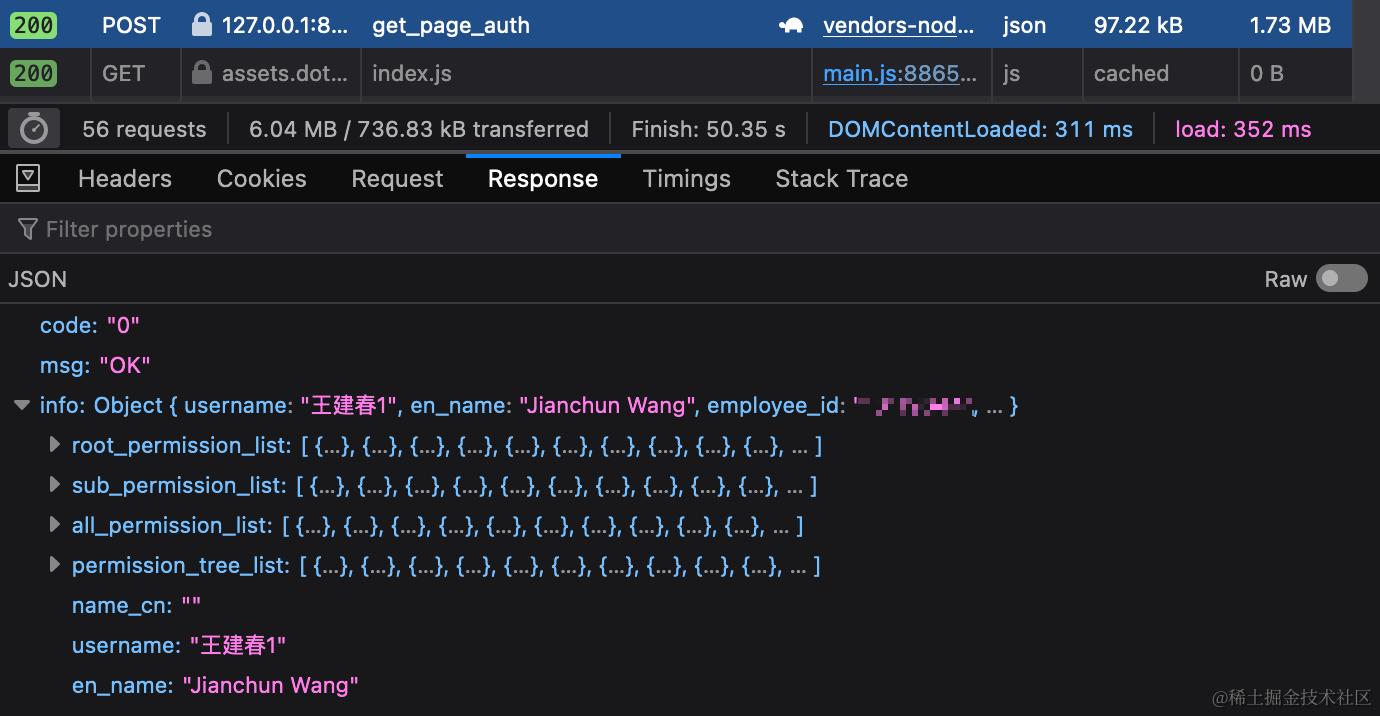Image resolution: width=1380 pixels, height=716 pixels.
Task: Click the throttling icon beside vendors-nod
Action: [790, 25]
